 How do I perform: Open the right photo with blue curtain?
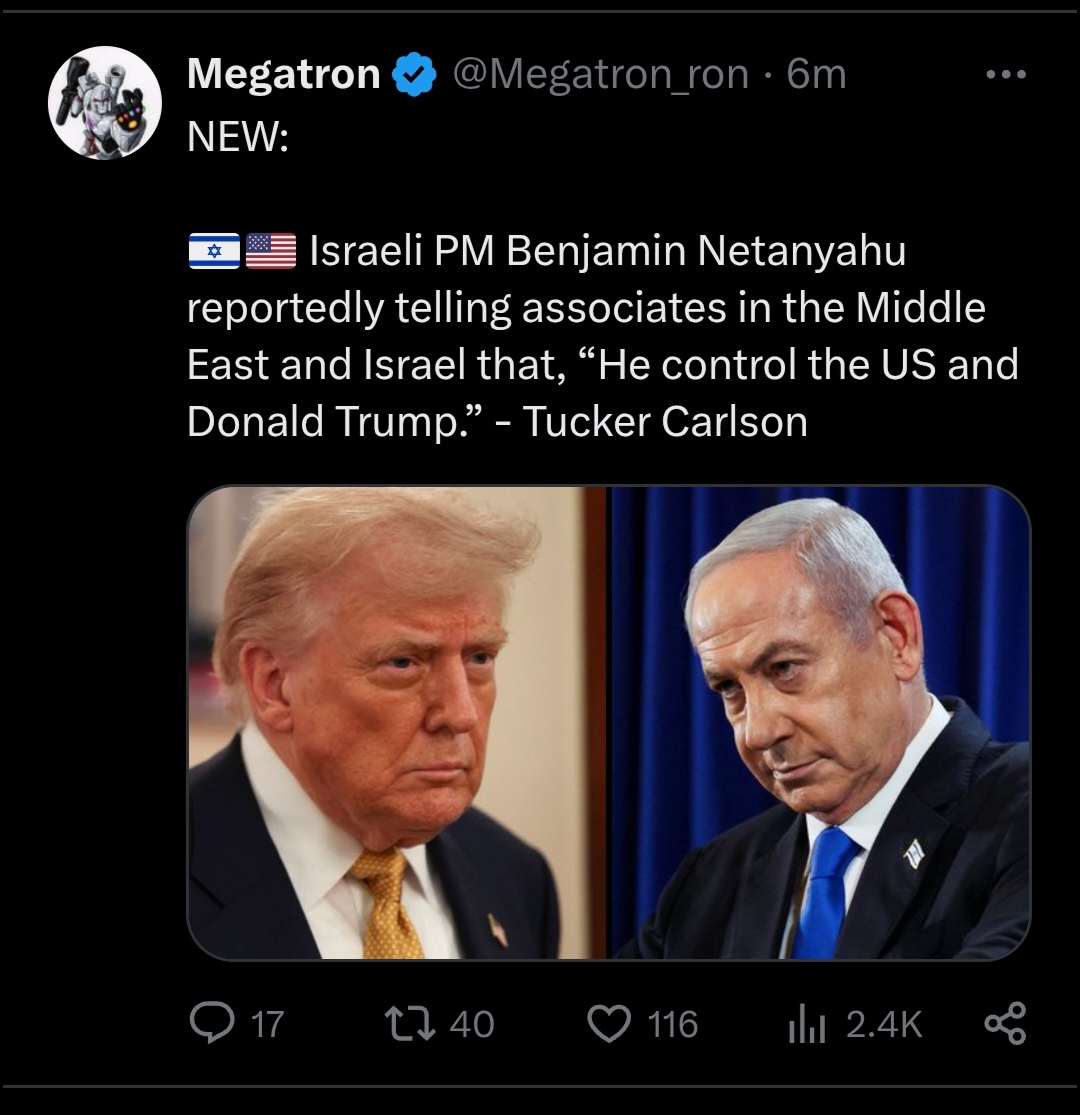pos(820,722)
